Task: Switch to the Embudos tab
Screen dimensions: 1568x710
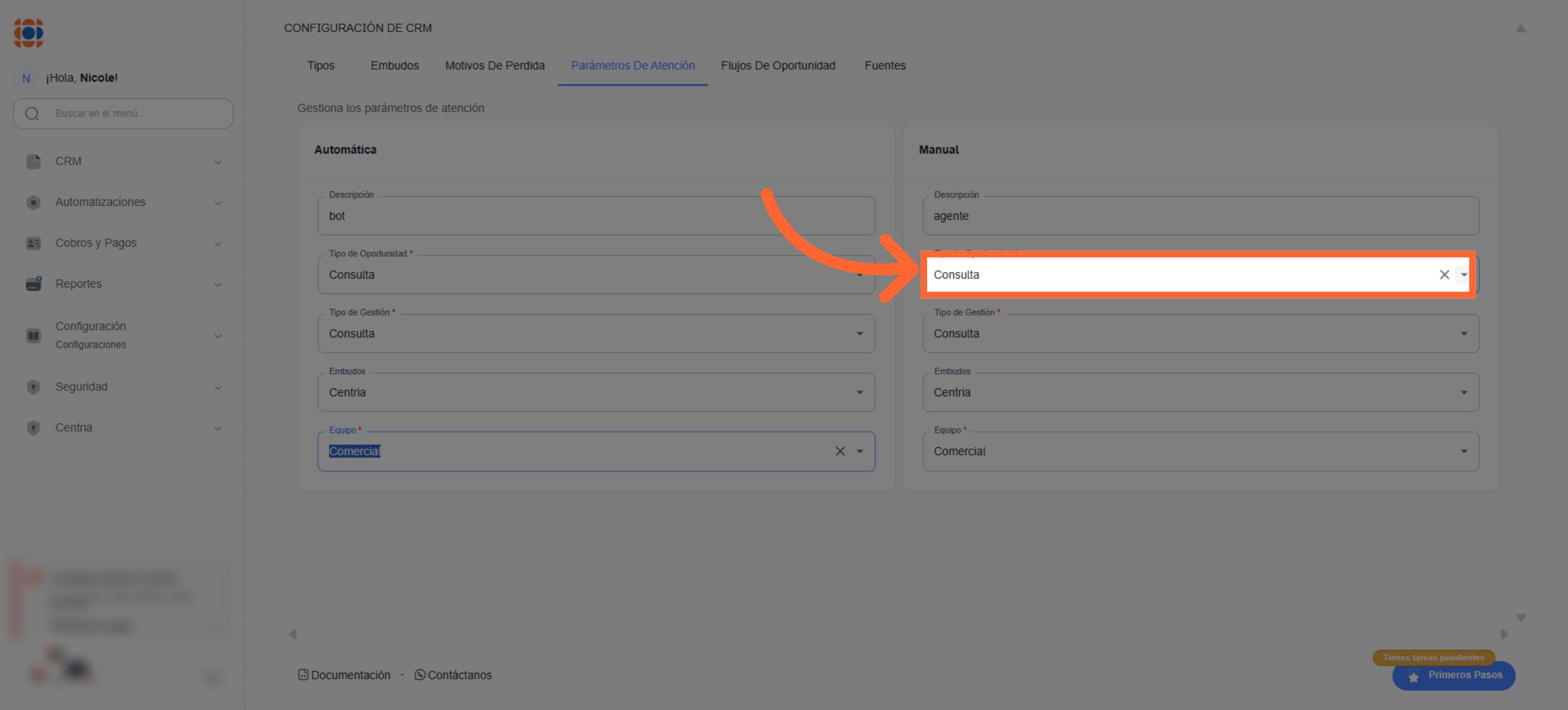Action: point(395,65)
